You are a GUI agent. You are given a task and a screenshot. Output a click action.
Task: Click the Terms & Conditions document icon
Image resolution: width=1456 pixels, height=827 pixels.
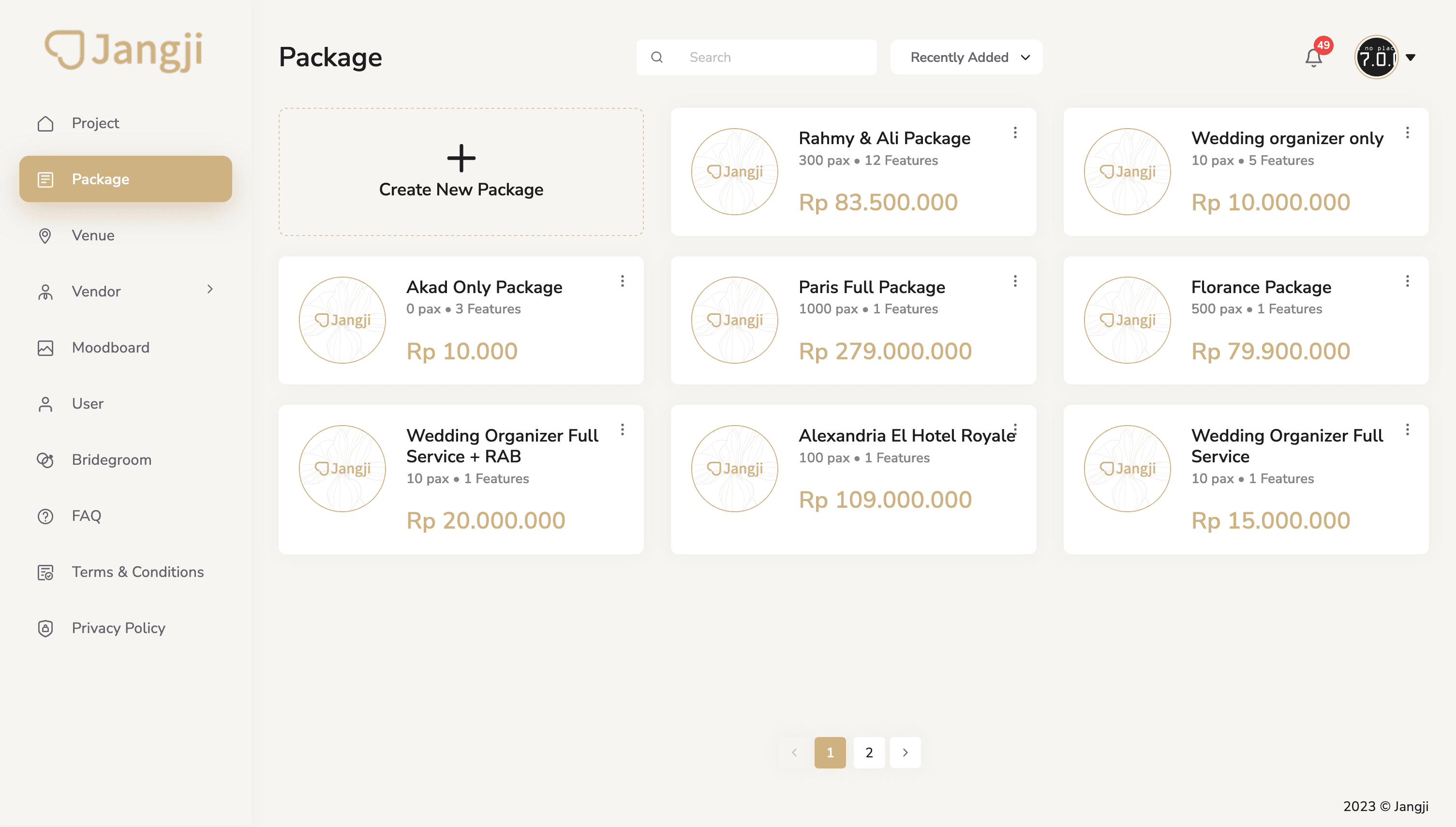coord(45,572)
